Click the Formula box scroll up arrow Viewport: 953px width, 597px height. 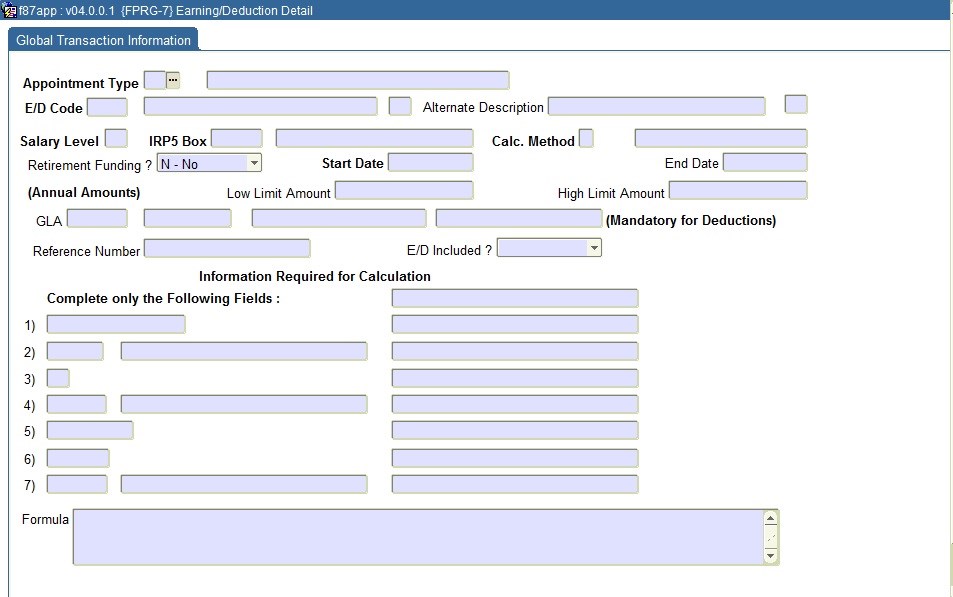(770, 518)
